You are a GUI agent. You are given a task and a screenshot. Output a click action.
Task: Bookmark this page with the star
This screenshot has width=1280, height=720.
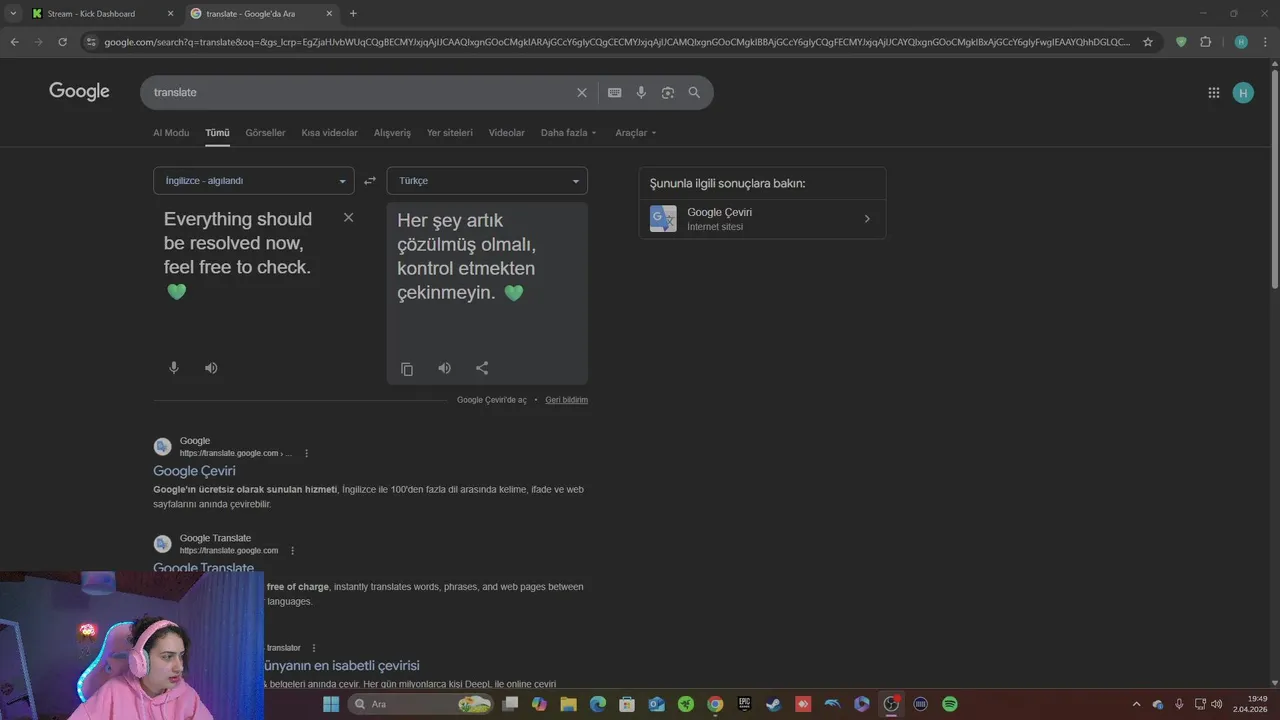click(1148, 42)
